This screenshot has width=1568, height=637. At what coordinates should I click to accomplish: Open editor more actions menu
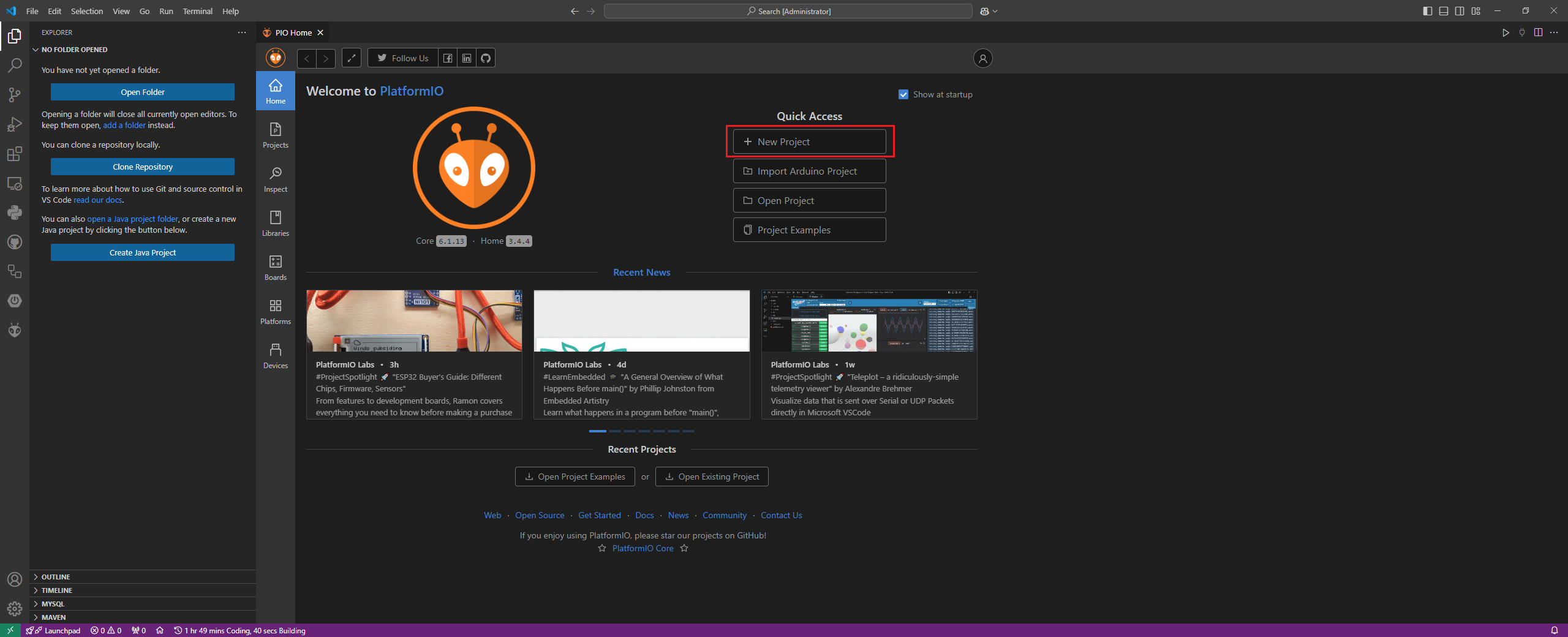1554,32
